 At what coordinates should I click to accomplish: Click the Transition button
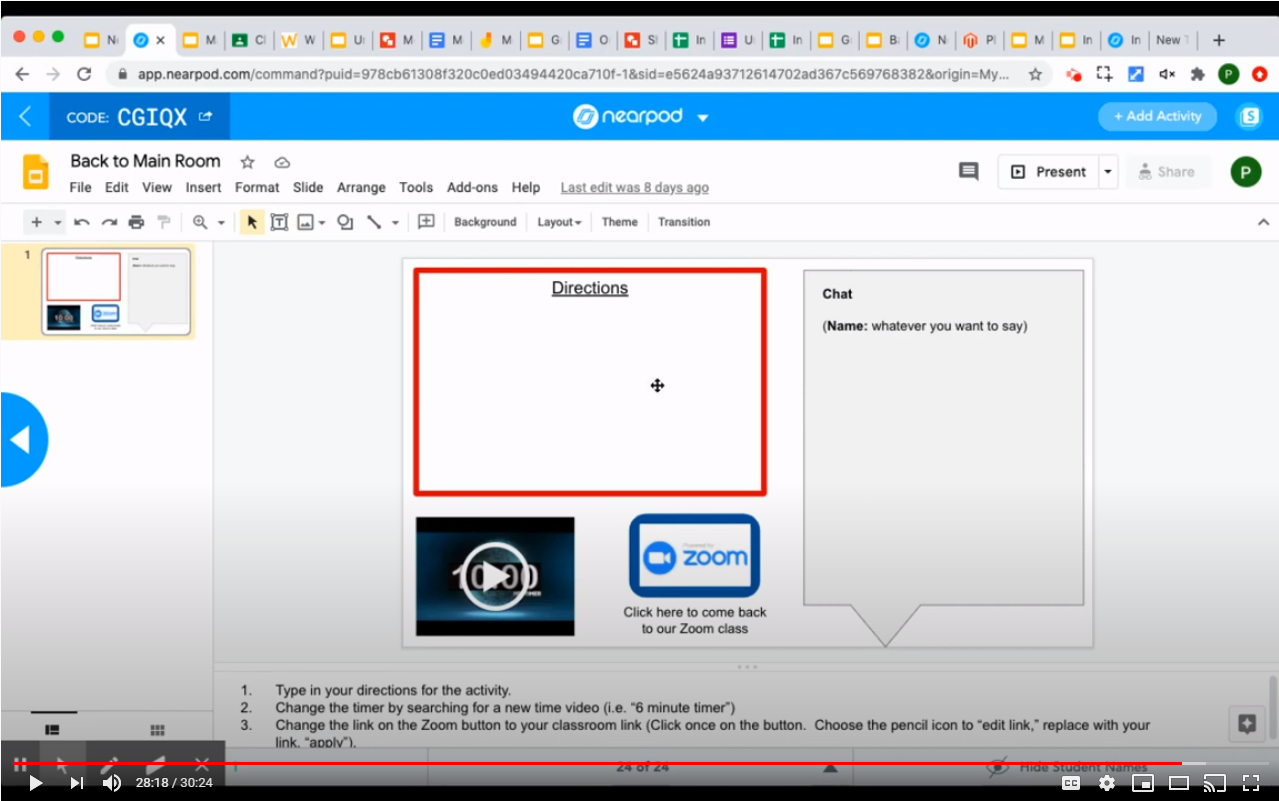pyautogui.click(x=684, y=222)
